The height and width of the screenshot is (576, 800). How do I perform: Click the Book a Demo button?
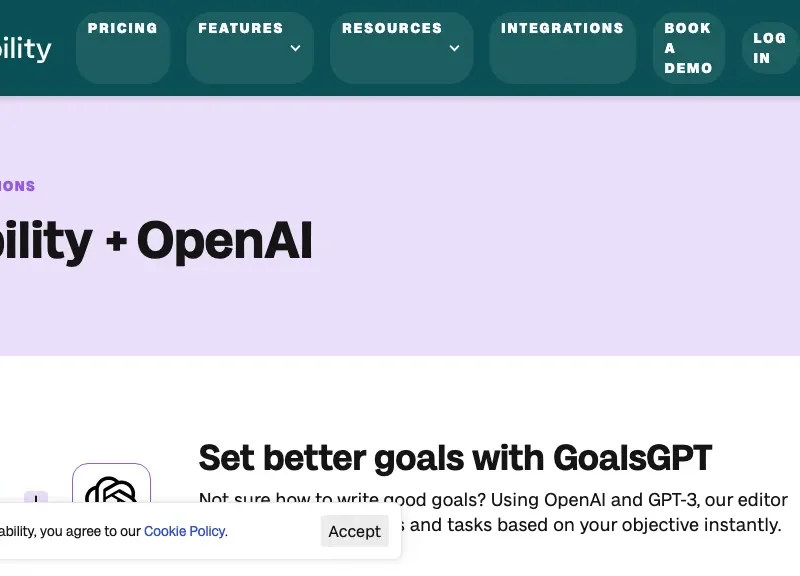click(x=688, y=48)
